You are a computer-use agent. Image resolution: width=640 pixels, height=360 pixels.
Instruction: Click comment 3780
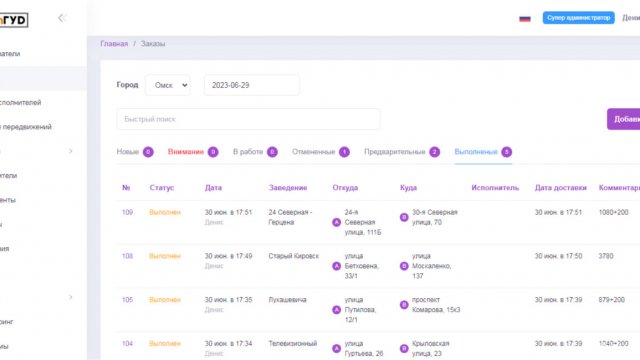[x=606, y=256]
